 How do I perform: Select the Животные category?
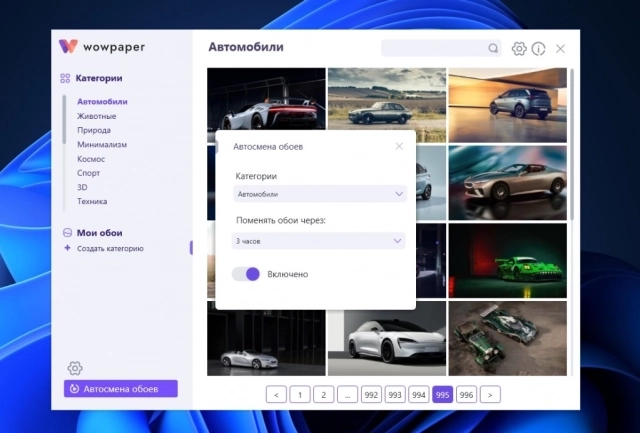(x=96, y=116)
